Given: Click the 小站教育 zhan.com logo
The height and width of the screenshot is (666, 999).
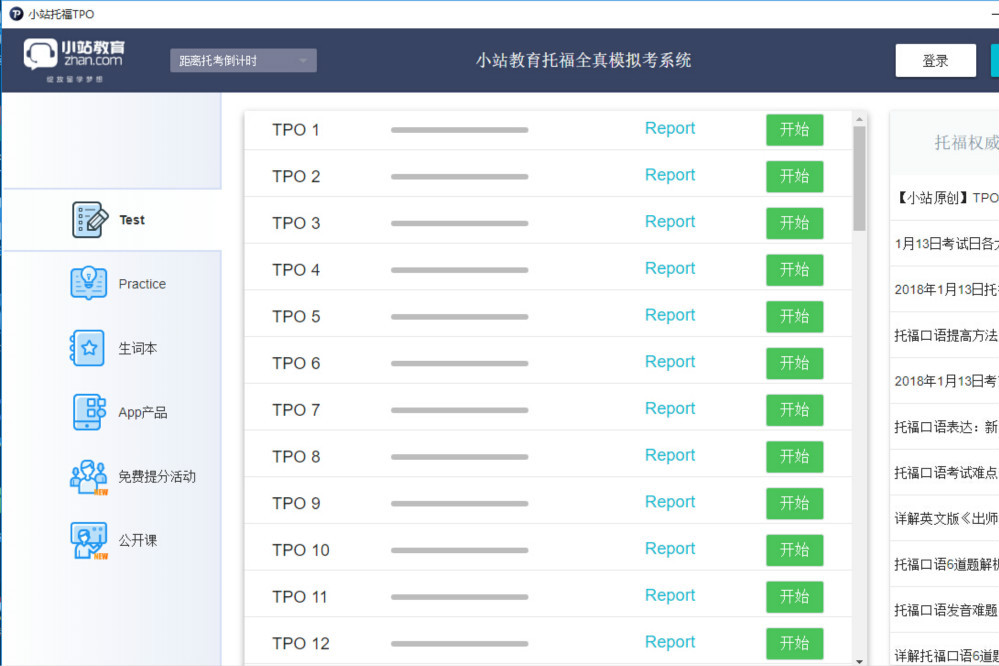Looking at the screenshot, I should pyautogui.click(x=75, y=59).
